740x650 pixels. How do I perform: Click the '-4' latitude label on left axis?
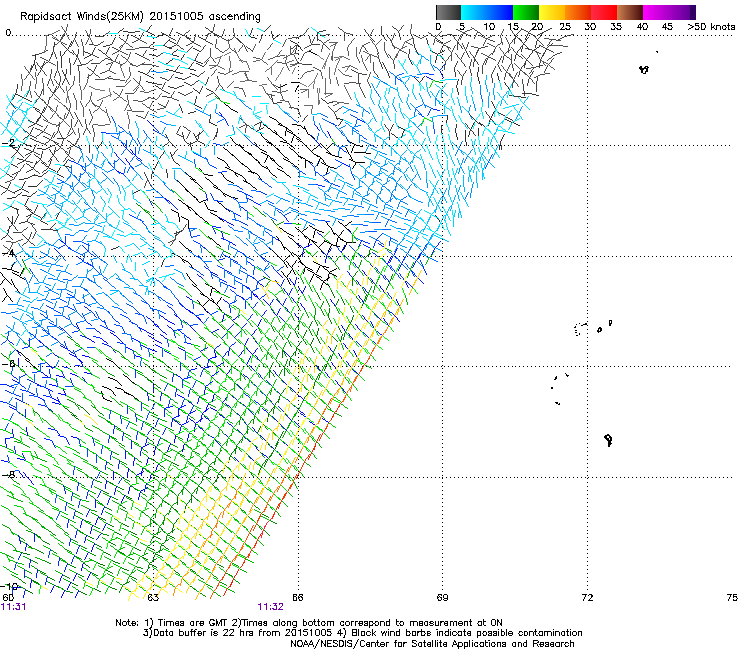(x=10, y=253)
